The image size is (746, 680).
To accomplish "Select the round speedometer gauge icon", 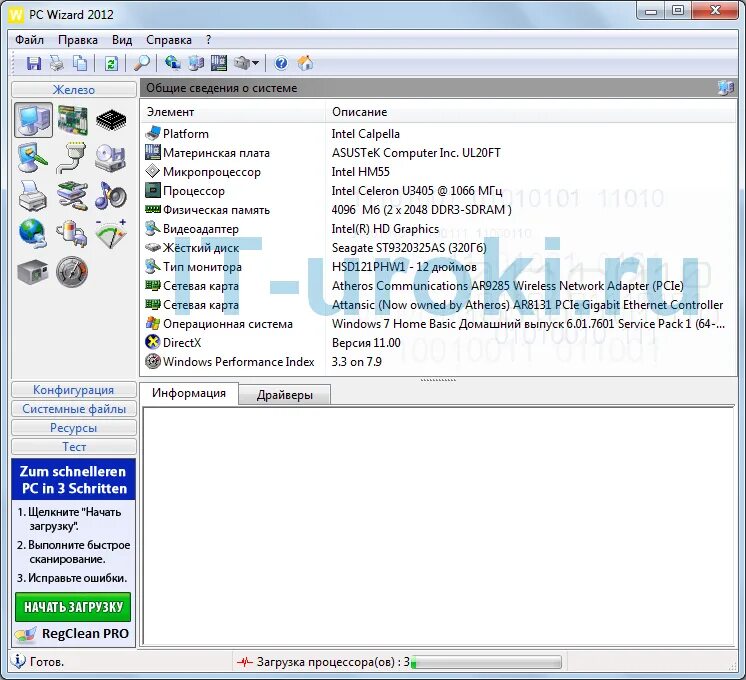I will tap(72, 272).
